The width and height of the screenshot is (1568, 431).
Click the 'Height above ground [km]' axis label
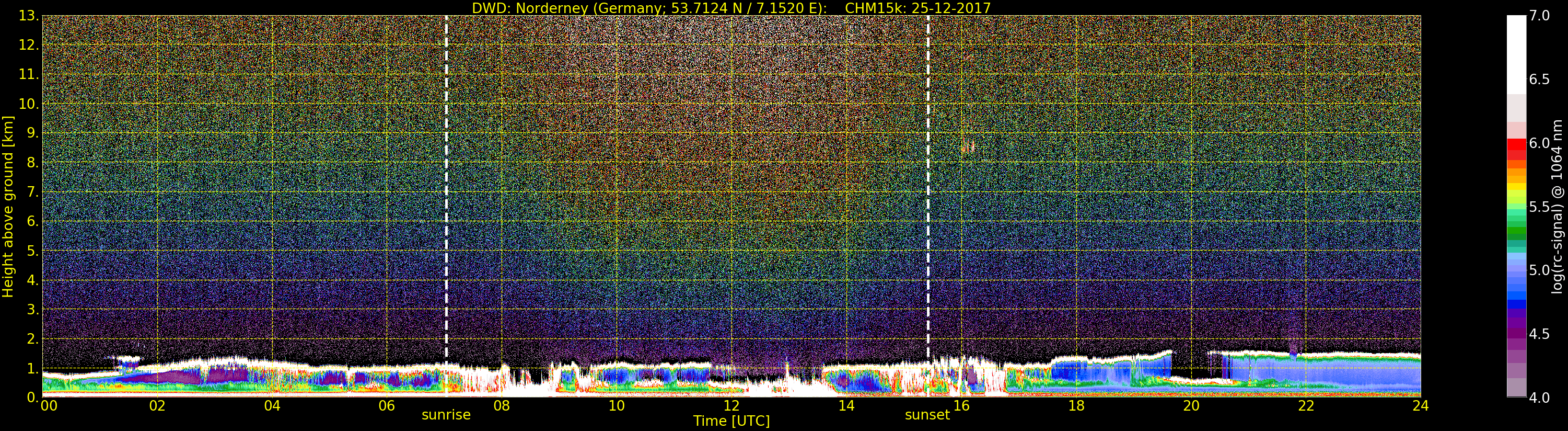click(8, 207)
